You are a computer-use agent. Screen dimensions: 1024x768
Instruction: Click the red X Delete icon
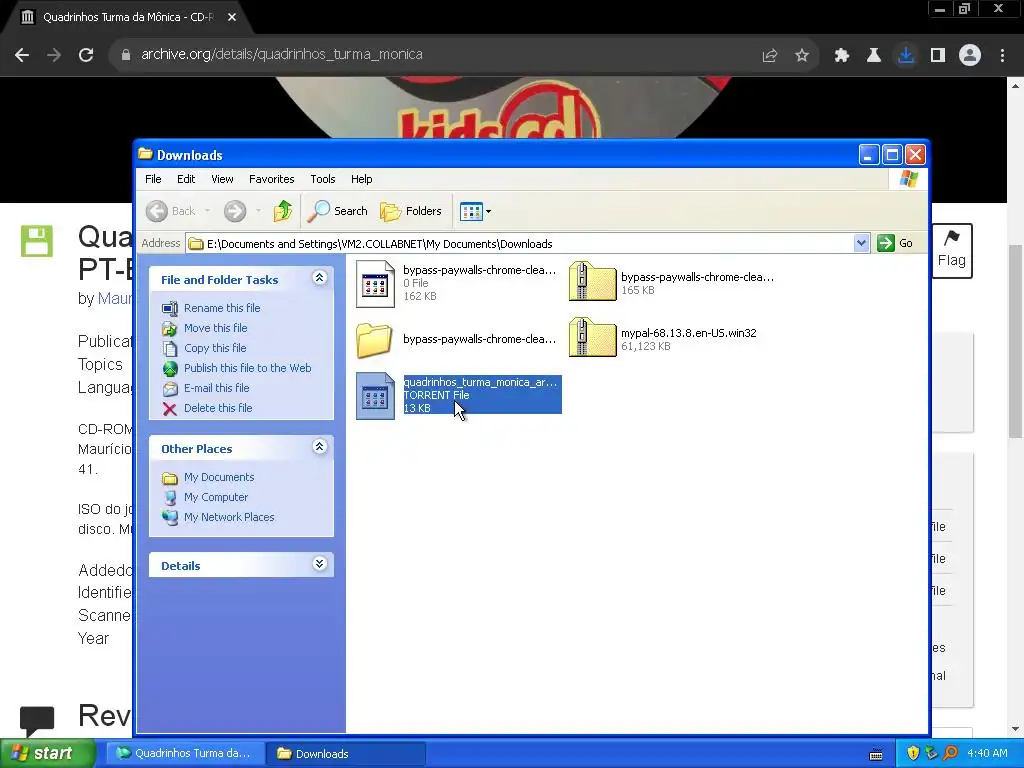pos(170,409)
